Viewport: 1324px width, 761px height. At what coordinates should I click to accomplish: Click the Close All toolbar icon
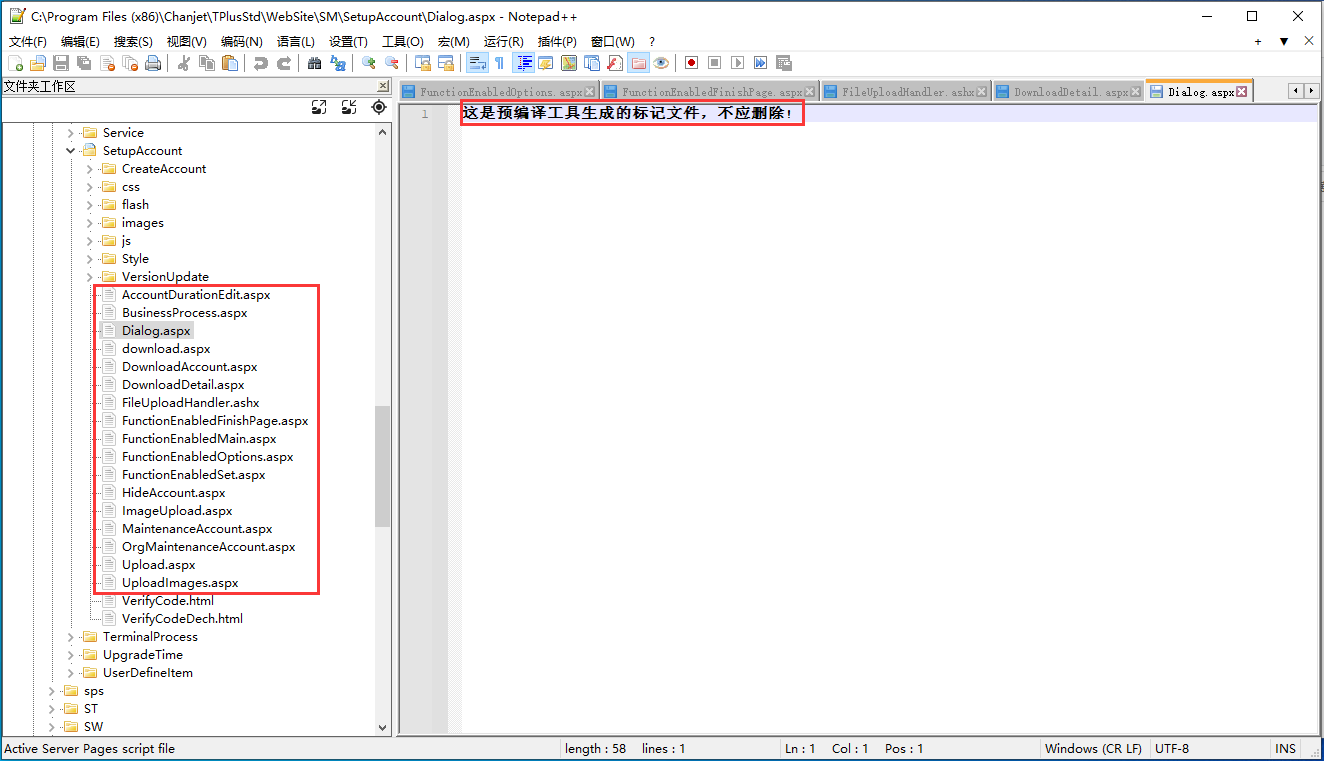click(130, 63)
